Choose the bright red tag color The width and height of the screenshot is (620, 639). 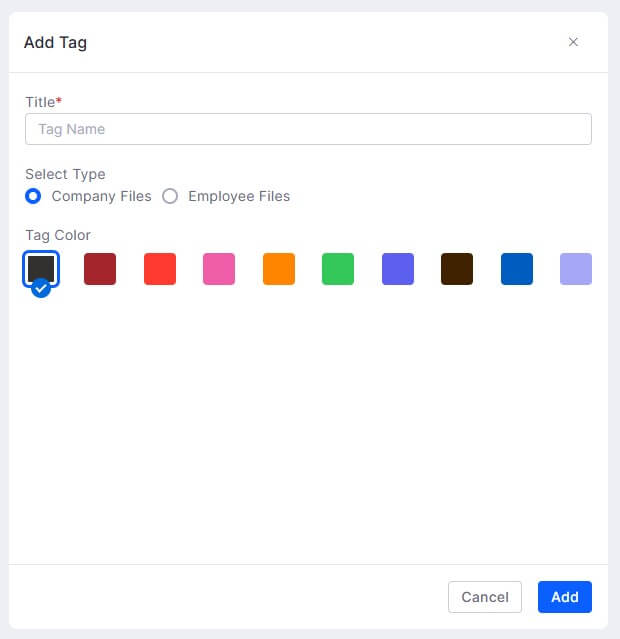[160, 269]
